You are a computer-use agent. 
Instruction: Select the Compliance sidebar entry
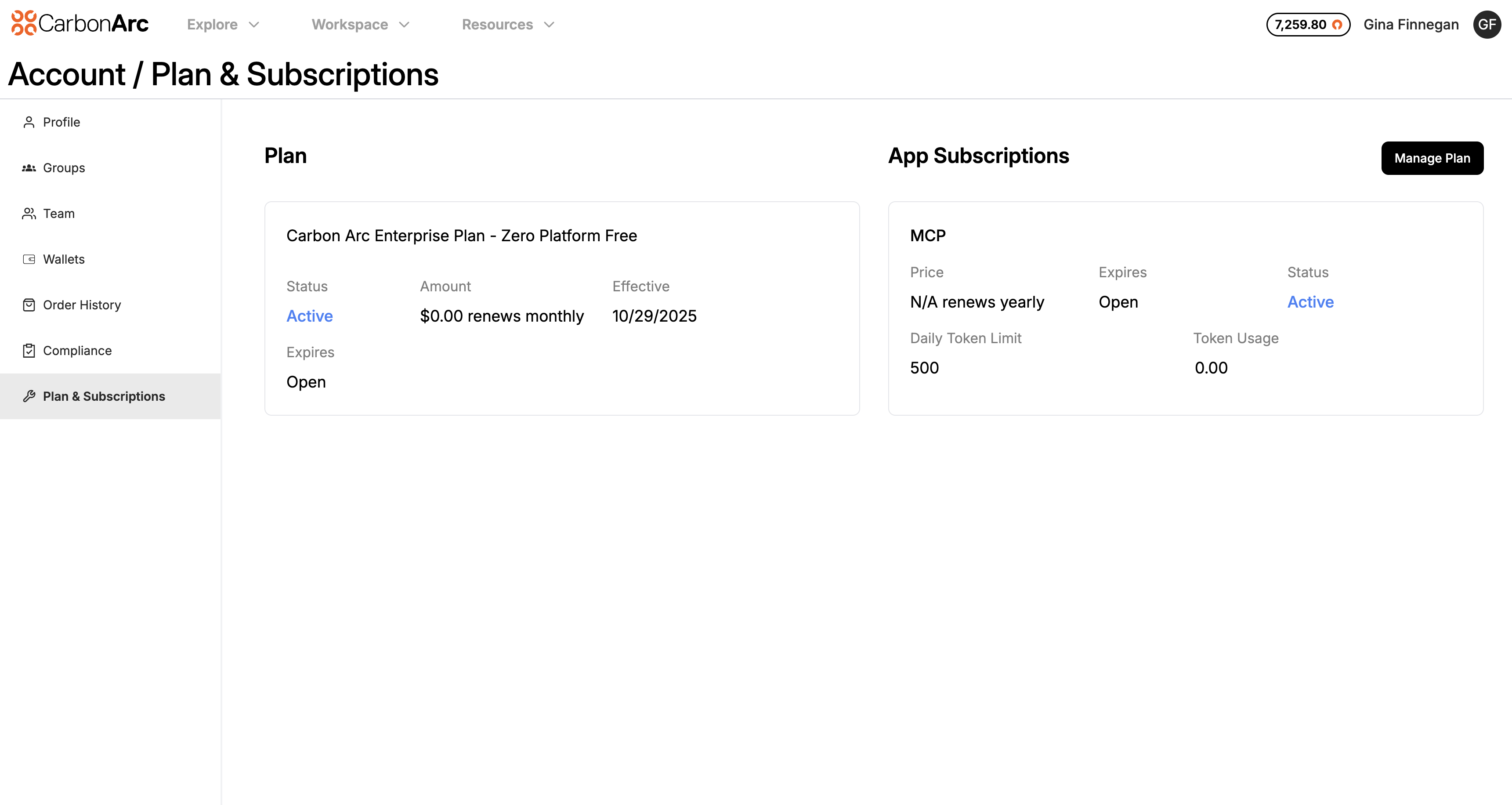pyautogui.click(x=77, y=350)
